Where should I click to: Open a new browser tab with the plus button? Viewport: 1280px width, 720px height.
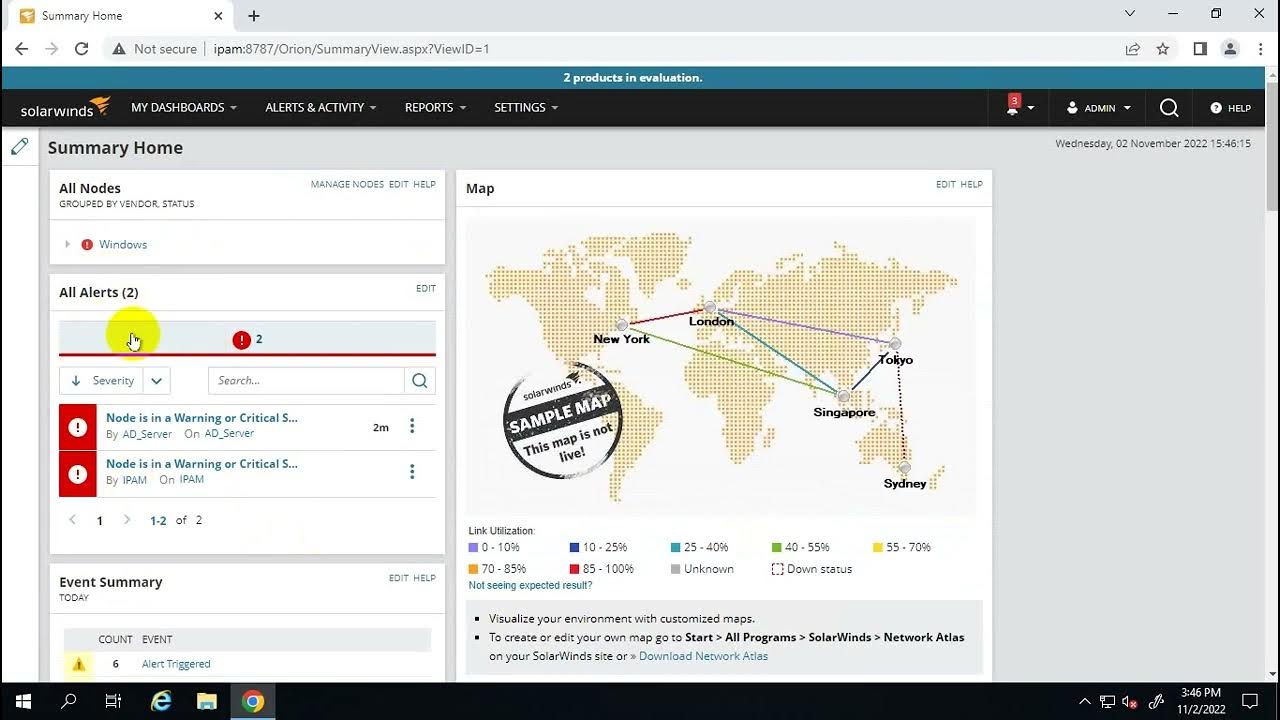coord(254,16)
